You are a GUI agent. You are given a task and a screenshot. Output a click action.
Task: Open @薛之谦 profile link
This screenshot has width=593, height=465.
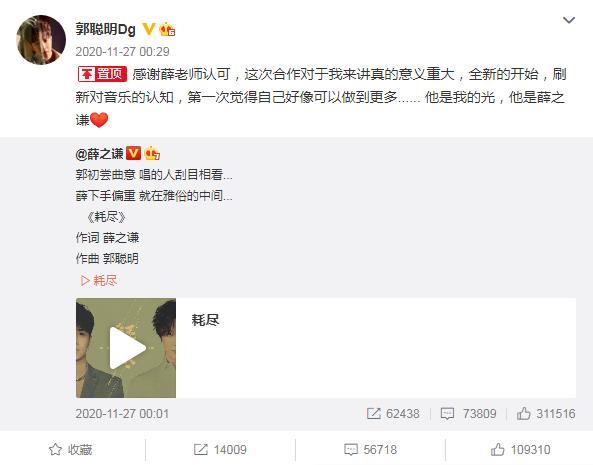(99, 154)
